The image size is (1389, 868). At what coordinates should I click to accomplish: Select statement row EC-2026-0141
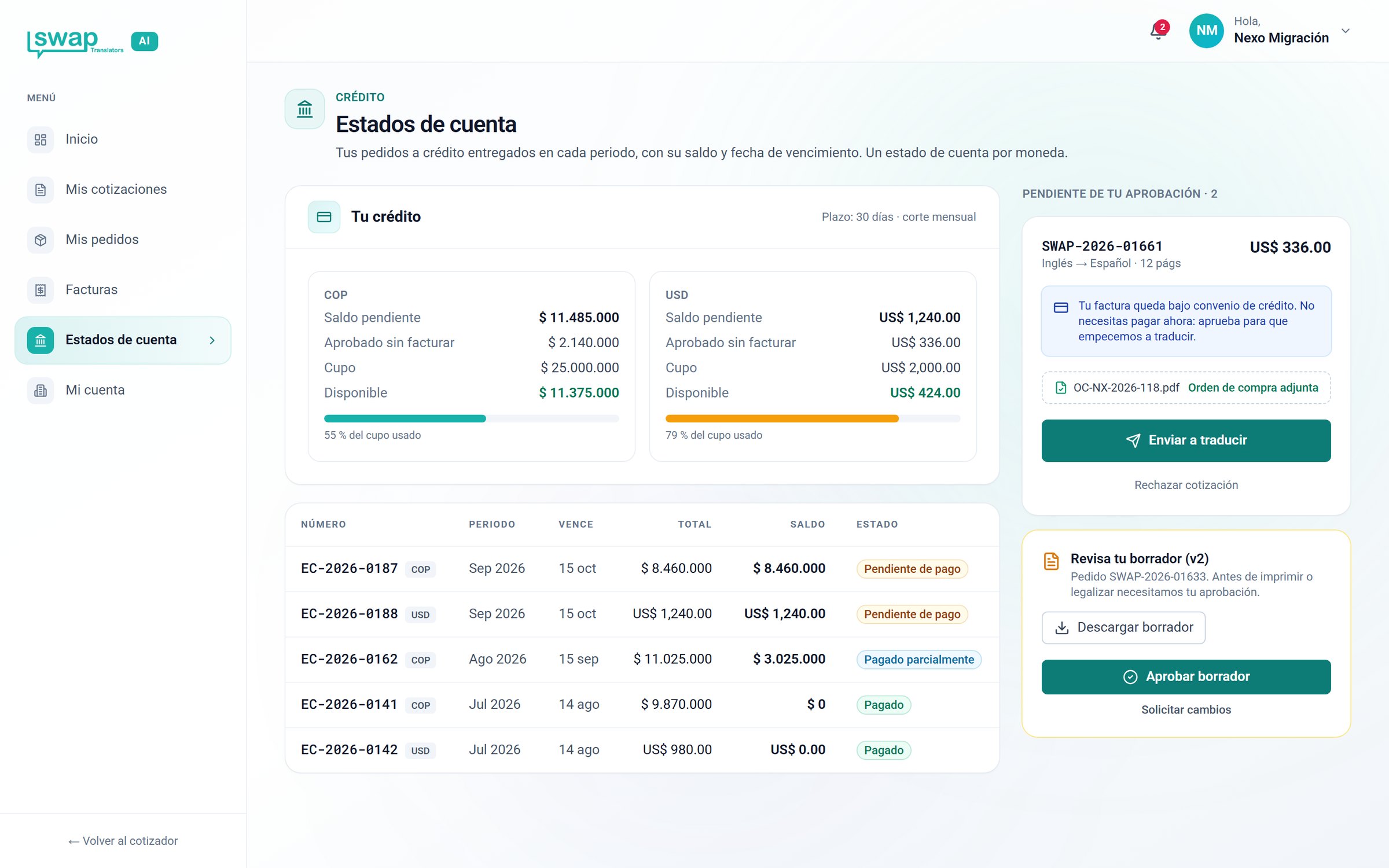coord(642,704)
